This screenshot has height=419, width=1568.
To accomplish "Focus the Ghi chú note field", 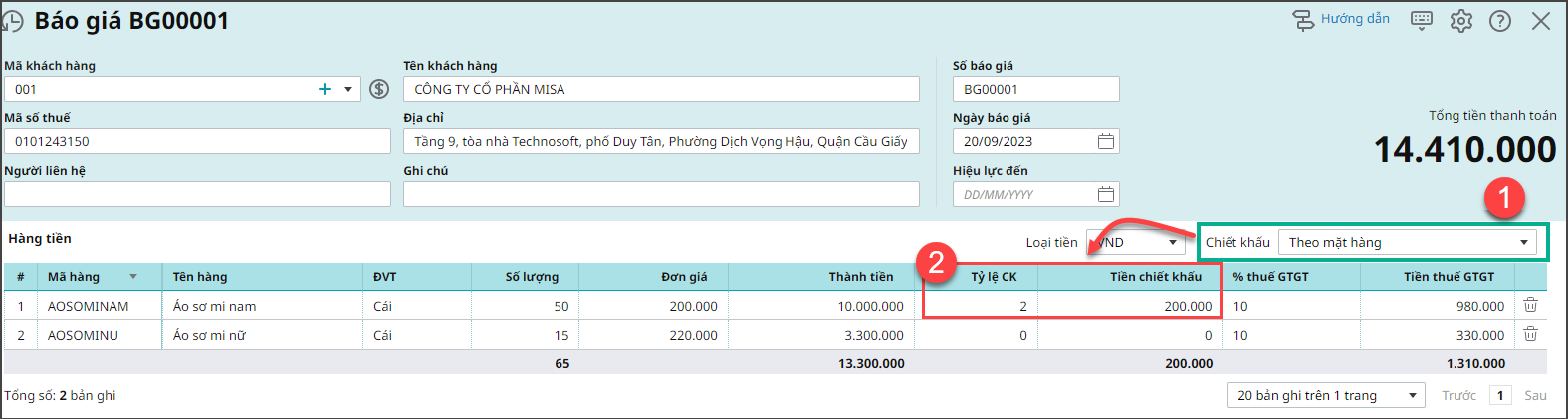I will [661, 194].
